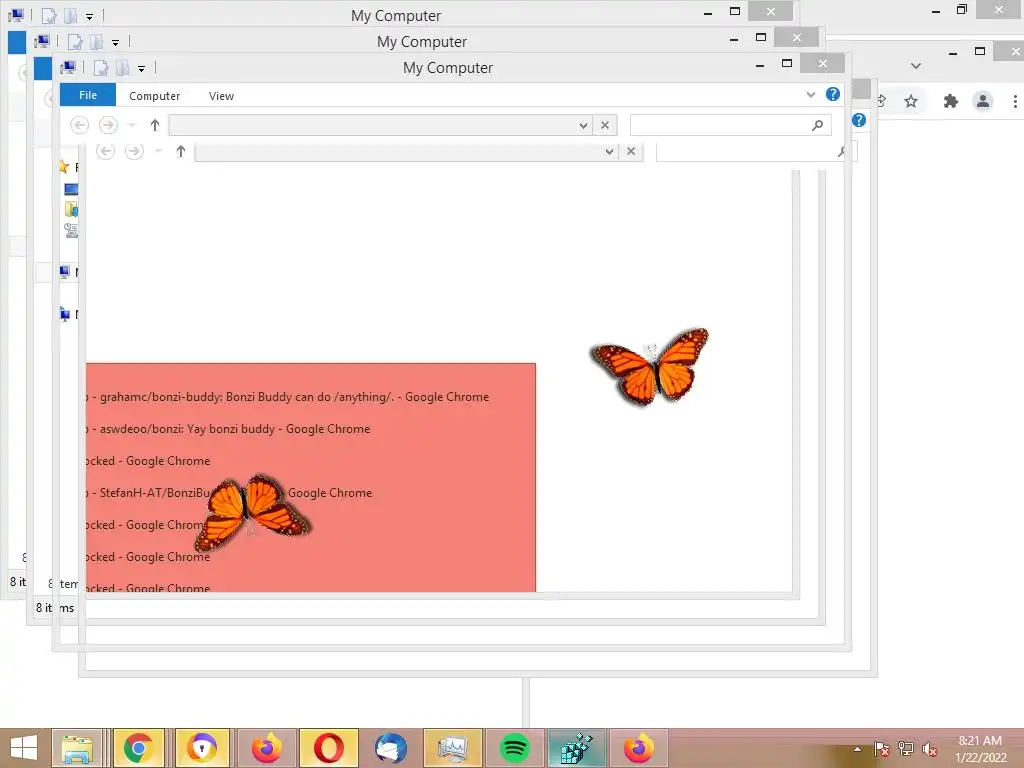Select the 'grahamc/bonzi-buddy' Google Chrome entry

coord(287,396)
